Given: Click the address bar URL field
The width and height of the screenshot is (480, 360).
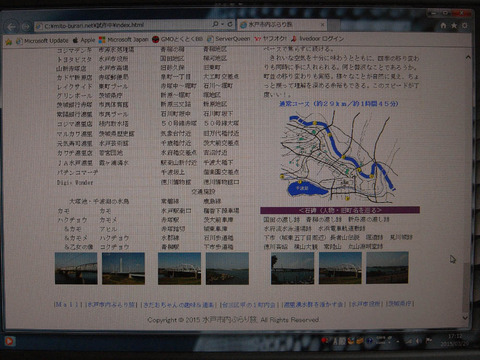Looking at the screenshot, I should (123, 25).
